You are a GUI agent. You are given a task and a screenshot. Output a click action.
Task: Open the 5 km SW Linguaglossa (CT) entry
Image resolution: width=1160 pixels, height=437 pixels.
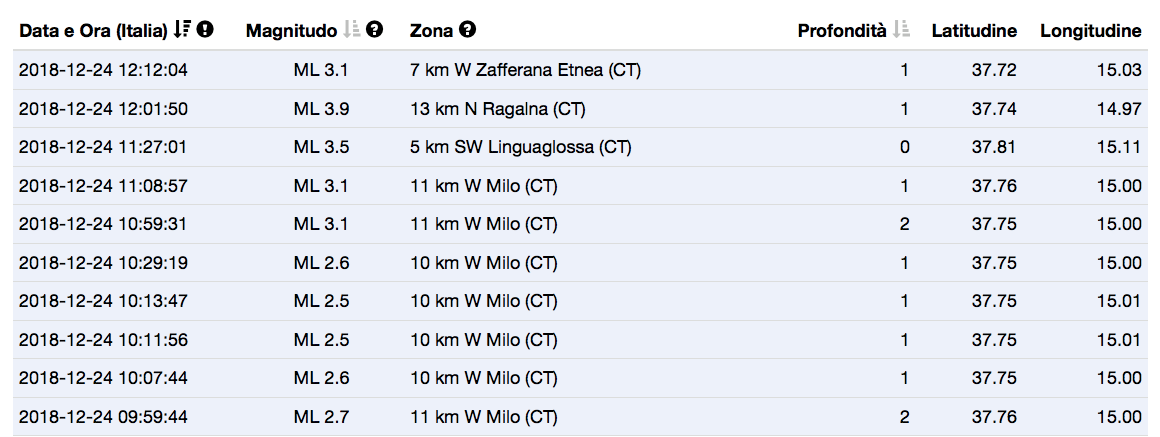point(520,147)
